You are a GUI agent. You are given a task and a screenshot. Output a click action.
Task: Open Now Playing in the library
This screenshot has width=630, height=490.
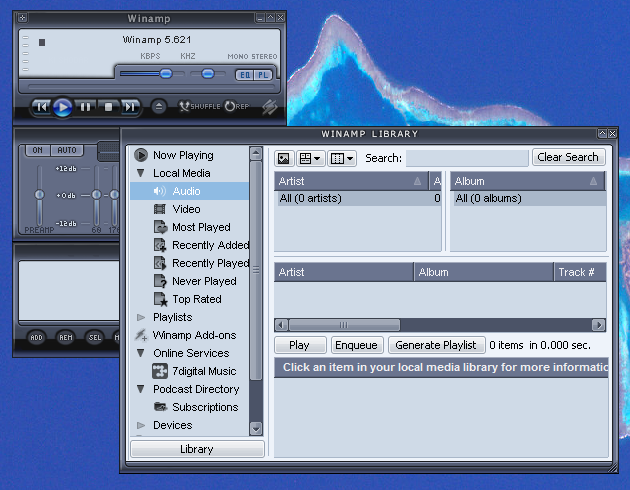coord(183,155)
